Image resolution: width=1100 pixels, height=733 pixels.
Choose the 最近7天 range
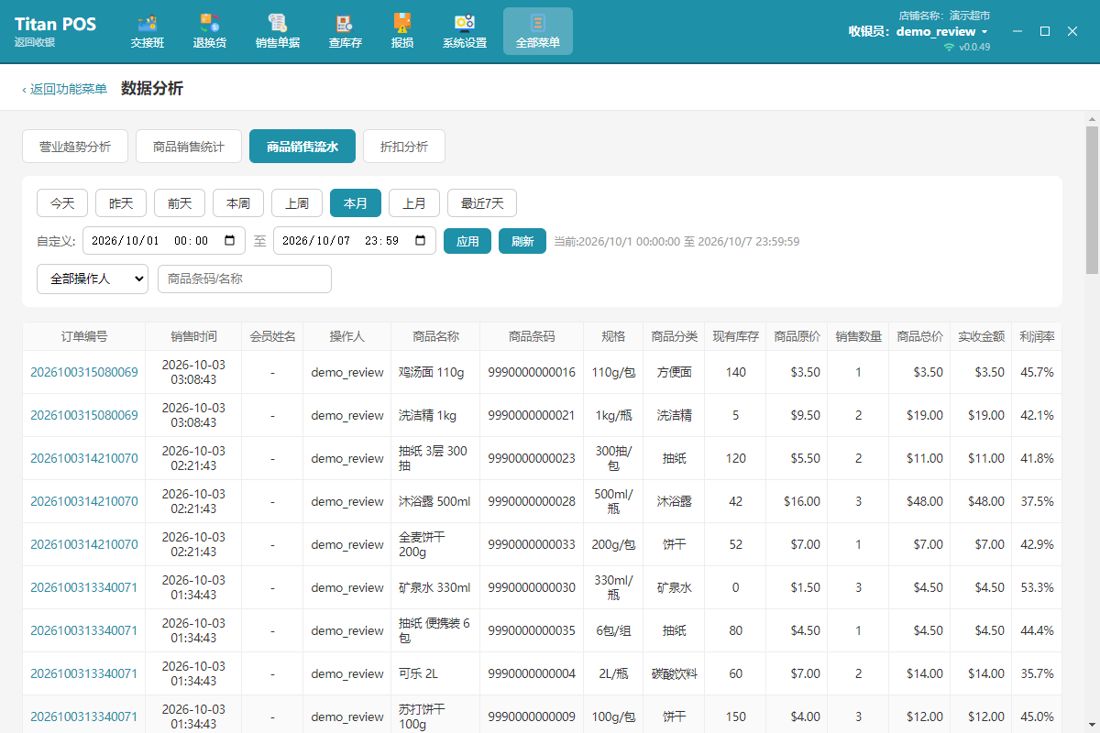pyautogui.click(x=482, y=203)
